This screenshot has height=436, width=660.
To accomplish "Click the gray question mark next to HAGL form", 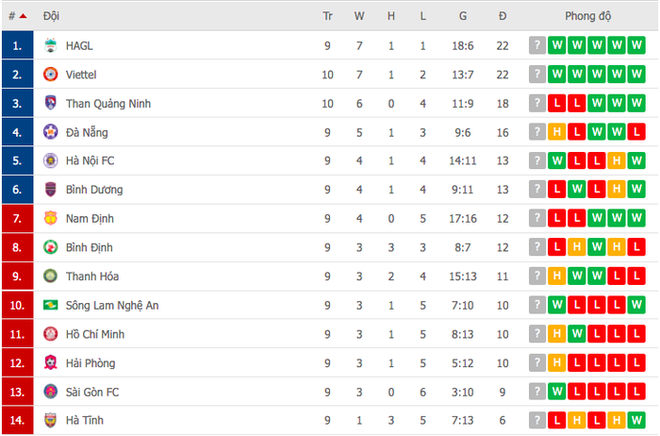I will 537,45.
